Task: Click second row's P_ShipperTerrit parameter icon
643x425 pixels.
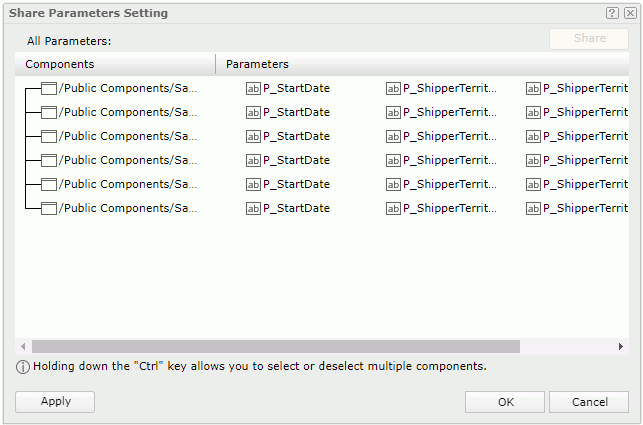Action: (393, 112)
